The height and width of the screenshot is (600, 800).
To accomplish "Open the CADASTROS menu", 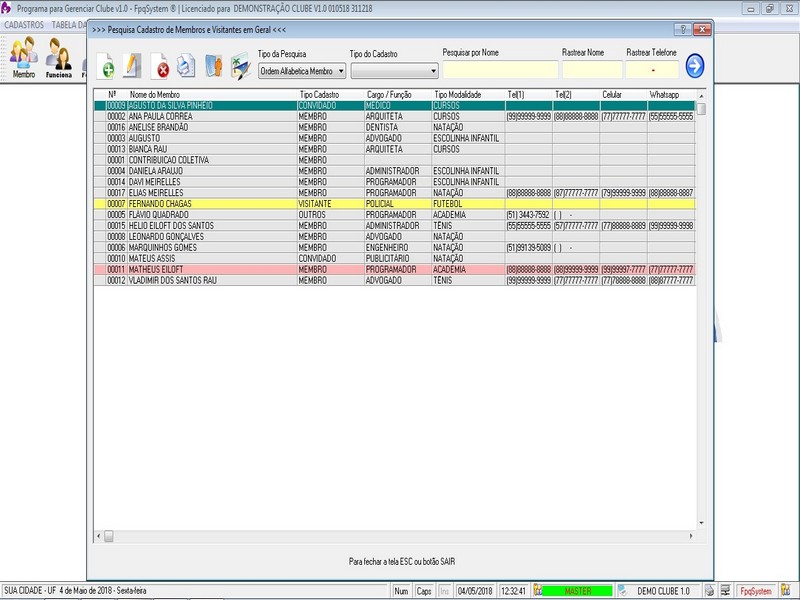I will (24, 24).
